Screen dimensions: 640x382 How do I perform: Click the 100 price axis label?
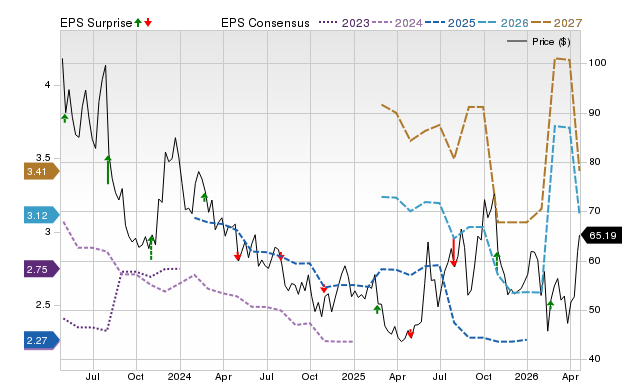coord(598,63)
